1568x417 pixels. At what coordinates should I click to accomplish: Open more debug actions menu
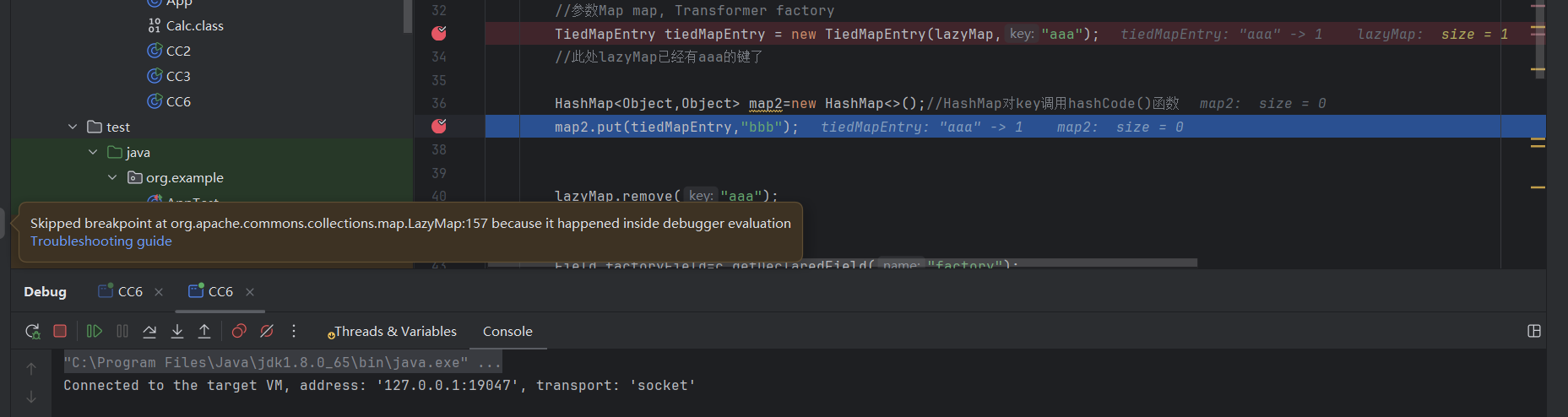click(294, 331)
